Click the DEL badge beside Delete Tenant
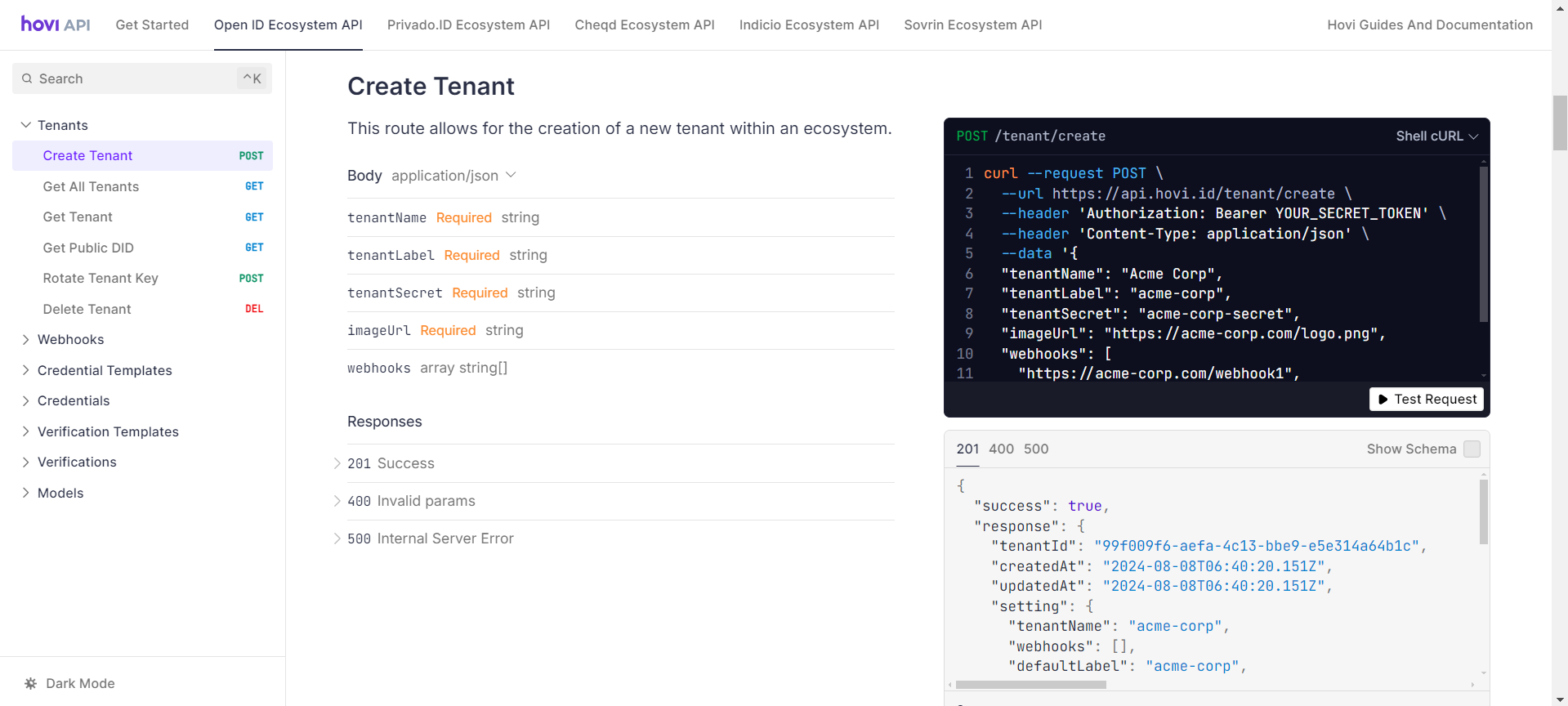This screenshot has height=706, width=1568. pyautogui.click(x=254, y=309)
